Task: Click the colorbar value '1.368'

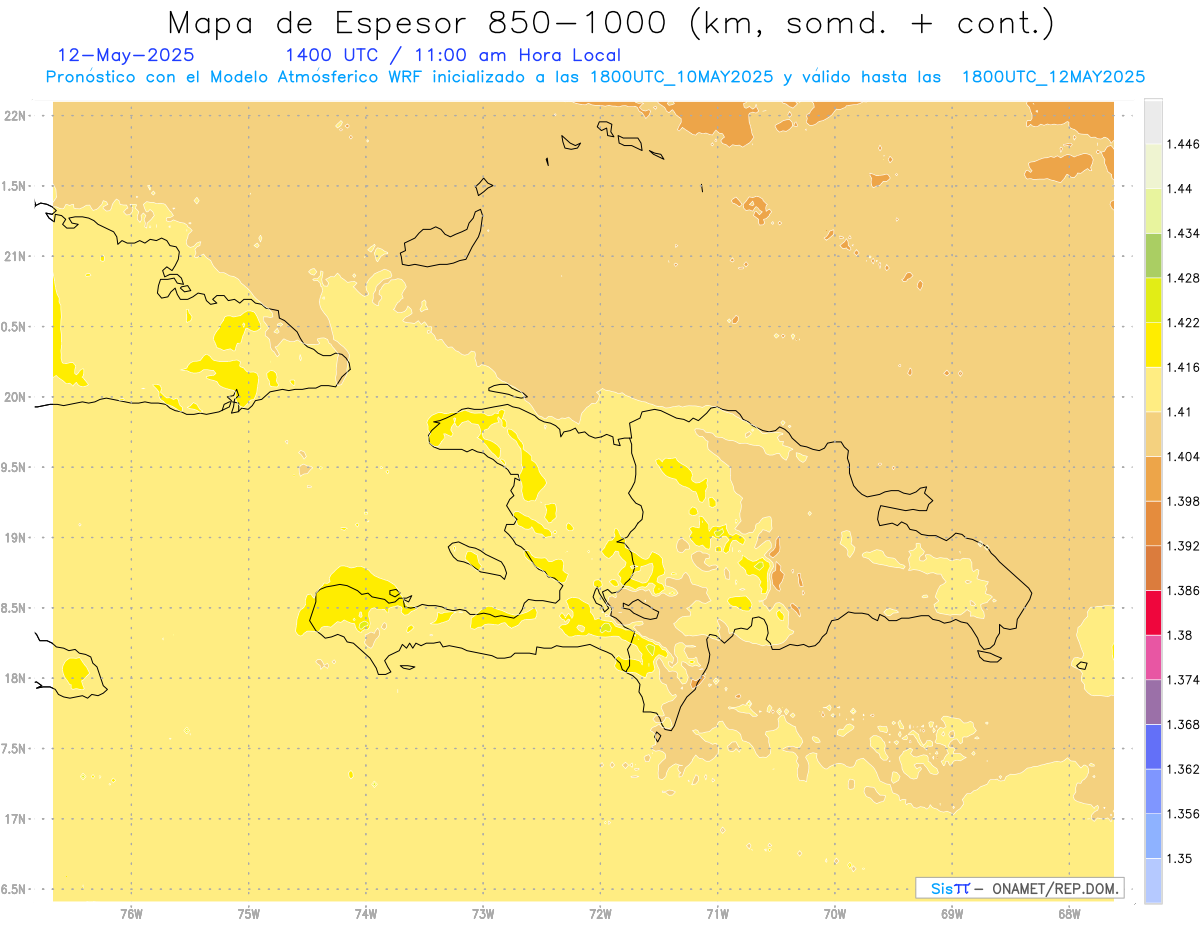Action: tap(1183, 724)
